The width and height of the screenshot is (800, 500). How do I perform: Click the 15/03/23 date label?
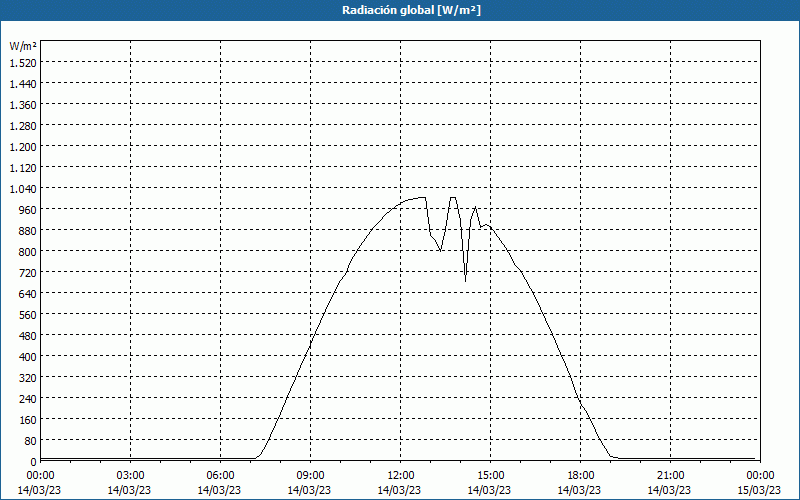tap(759, 490)
